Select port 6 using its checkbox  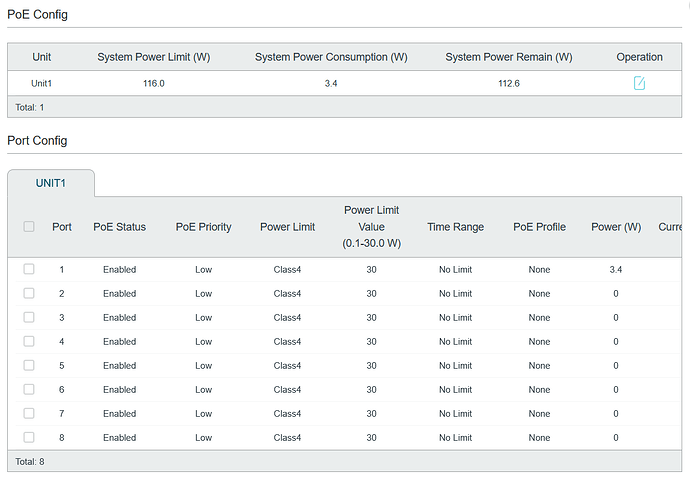(x=29, y=389)
